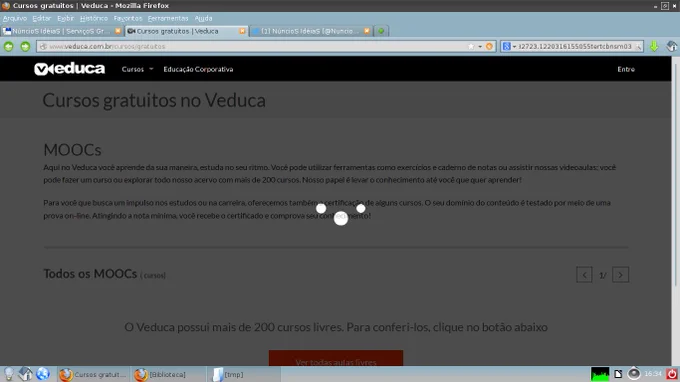The height and width of the screenshot is (382, 680).
Task: Open the Favoritos menu
Action: click(128, 18)
